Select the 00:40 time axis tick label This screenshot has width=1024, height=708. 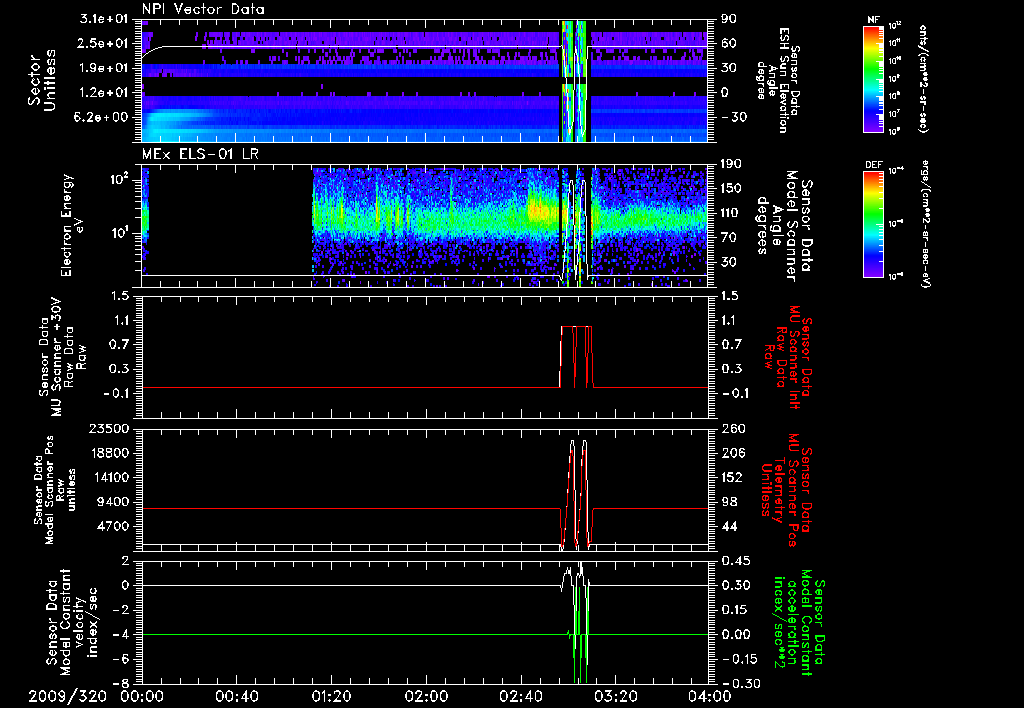point(237,697)
